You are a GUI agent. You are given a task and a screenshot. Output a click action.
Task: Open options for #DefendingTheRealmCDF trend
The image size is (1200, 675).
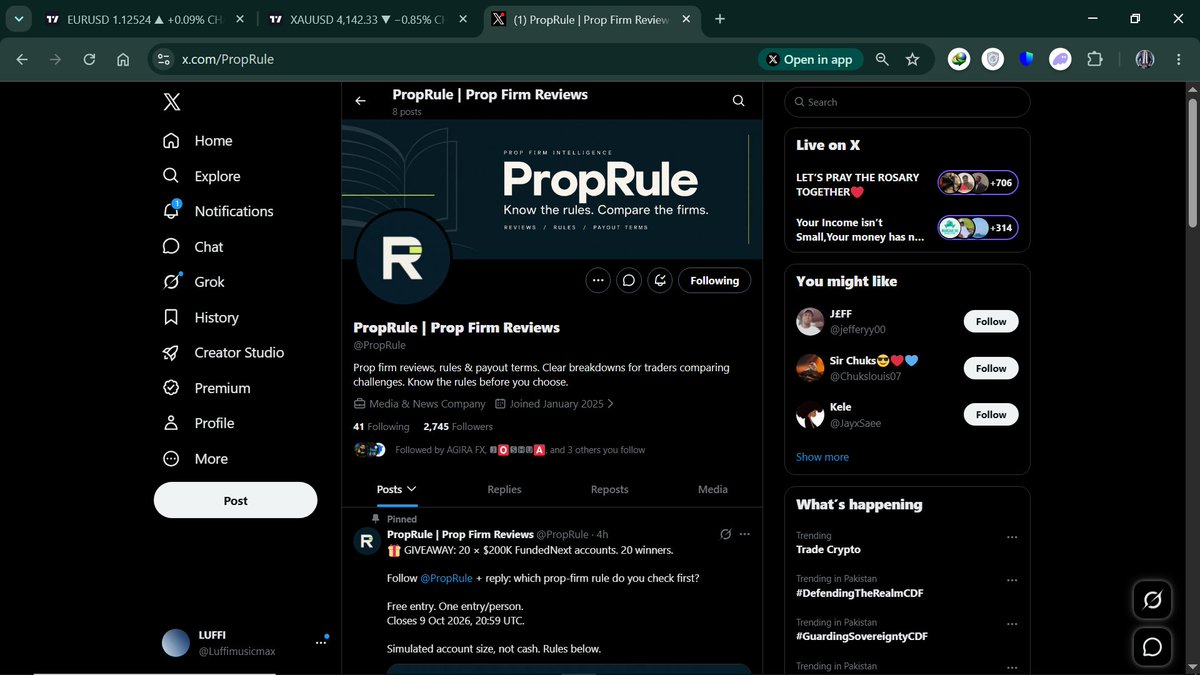click(x=1012, y=580)
